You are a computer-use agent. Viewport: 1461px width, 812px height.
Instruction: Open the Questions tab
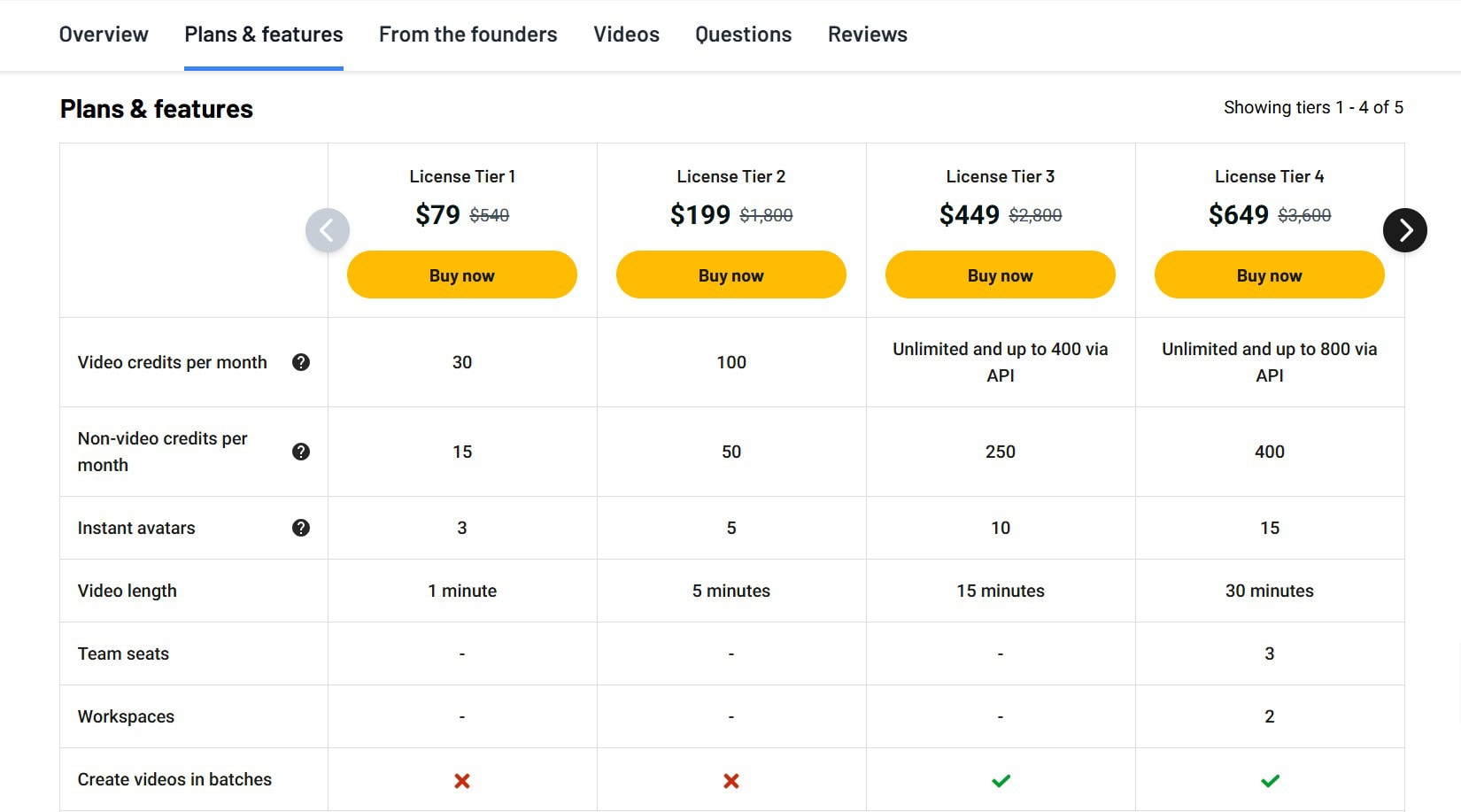[x=744, y=35]
